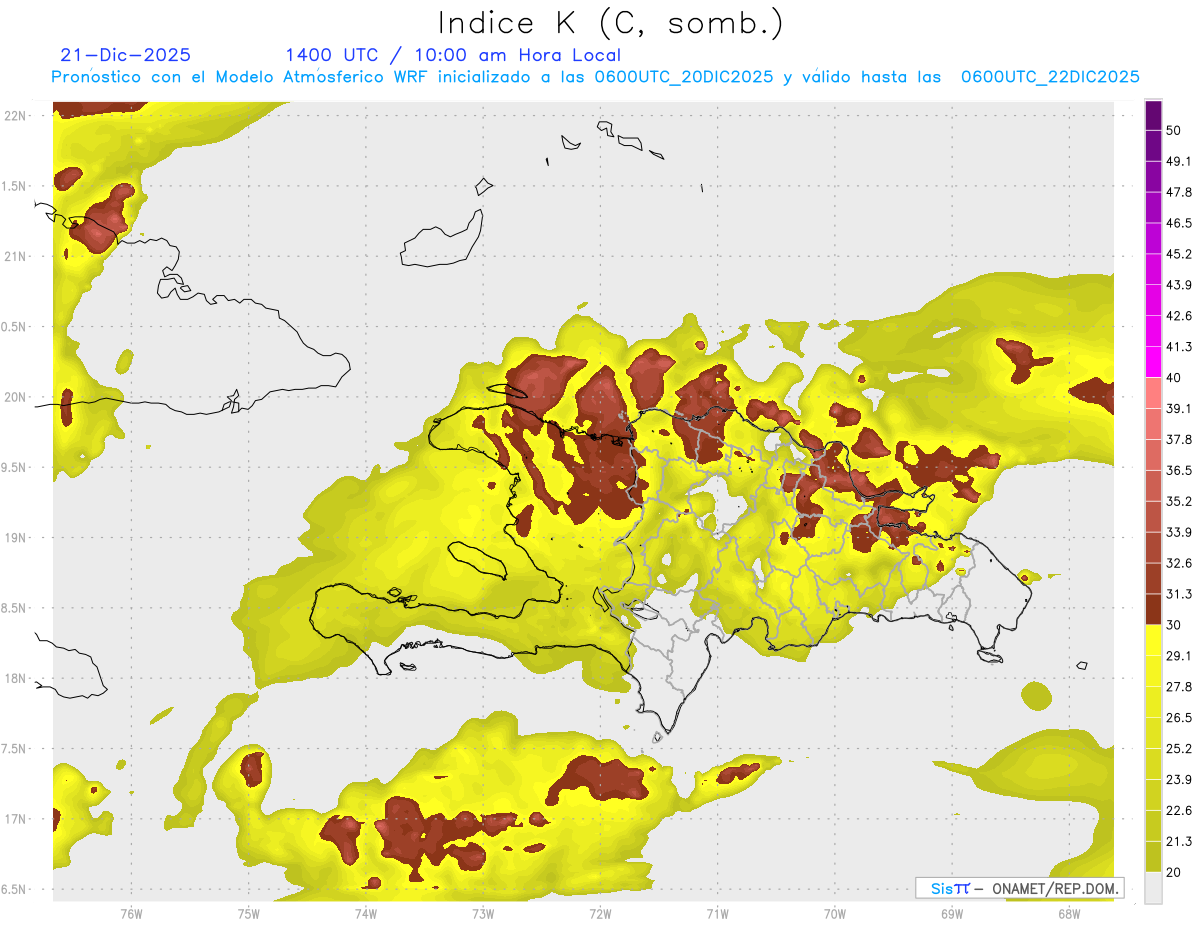Screen dimensions: 1200x927
Task: Pick the magenta swatch between 40 and 41.3
Action: 1154,363
